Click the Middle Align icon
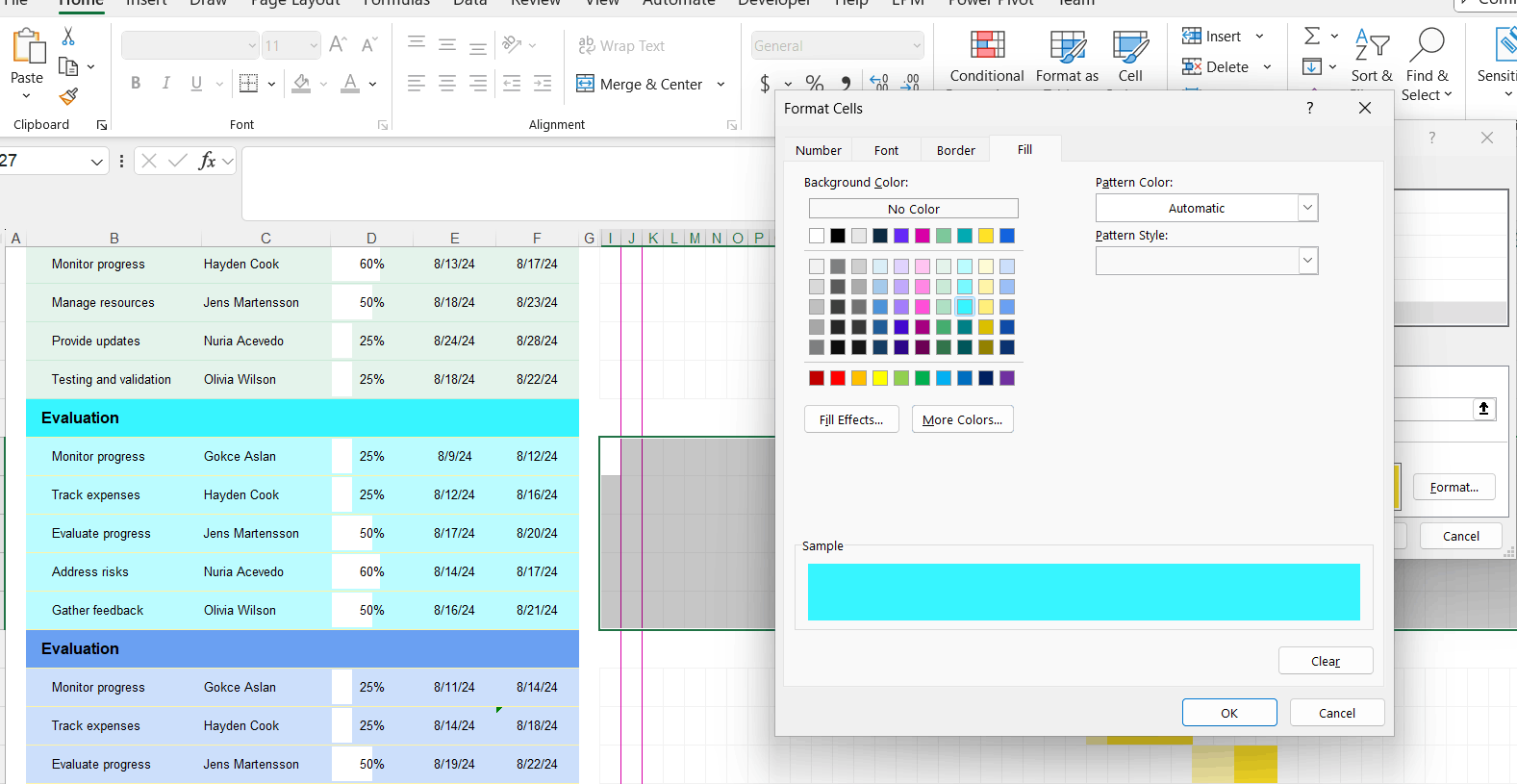 pyautogui.click(x=447, y=44)
